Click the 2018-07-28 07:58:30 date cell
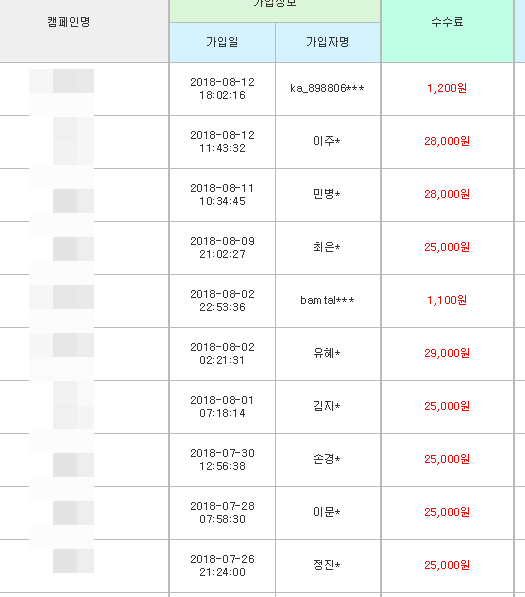This screenshot has height=597, width=525. pyautogui.click(x=222, y=512)
